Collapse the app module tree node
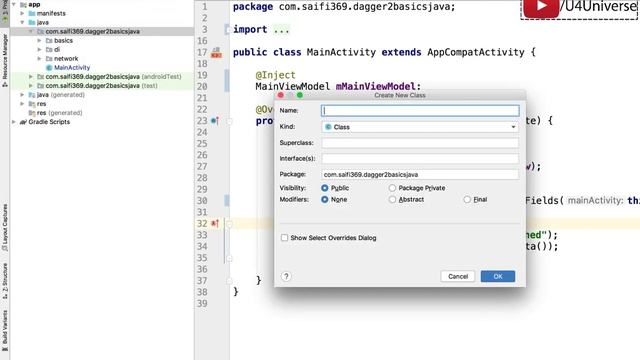Viewport: 640px width, 360px height. pos(13,4)
